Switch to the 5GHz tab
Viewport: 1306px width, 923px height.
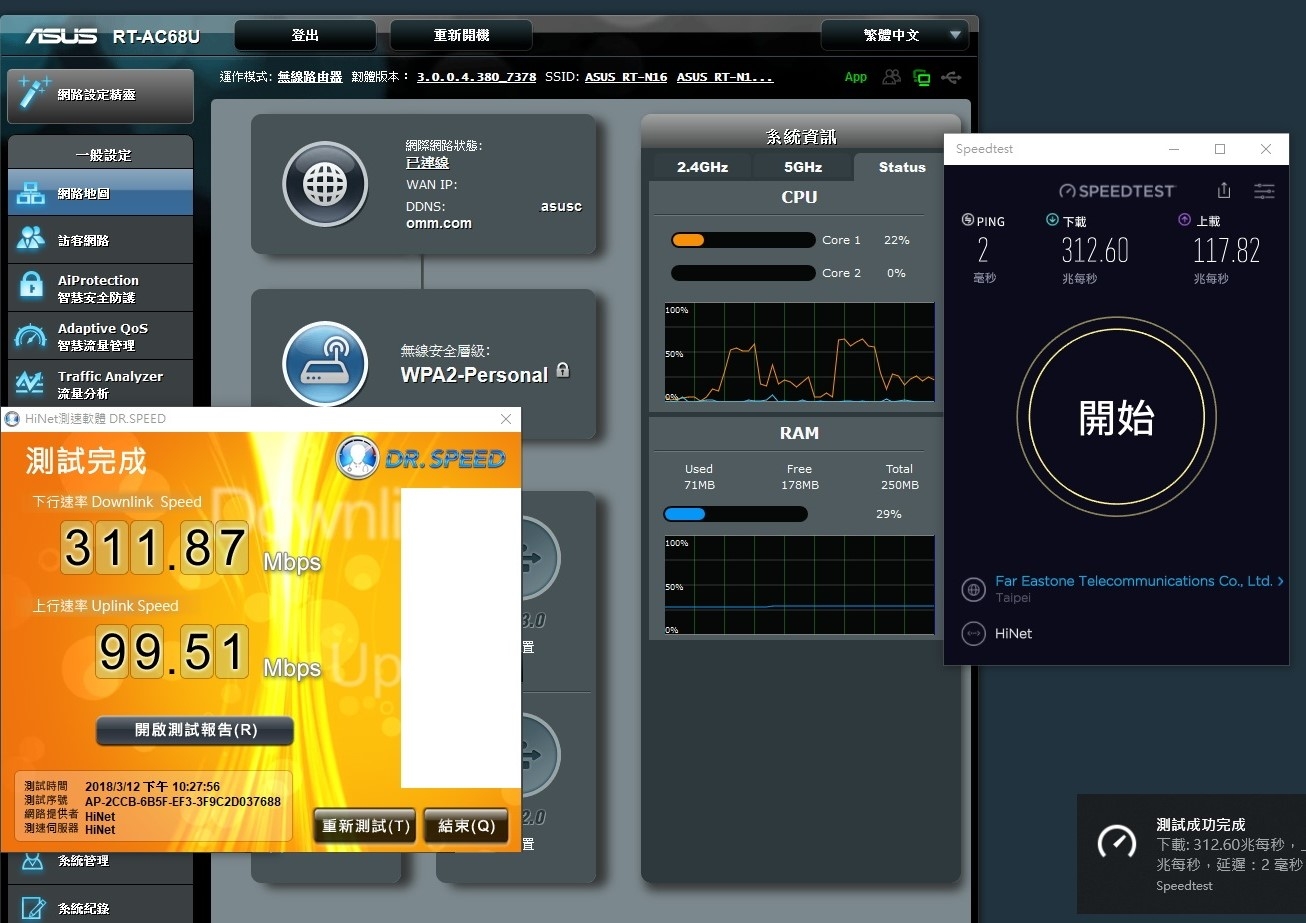tap(803, 167)
